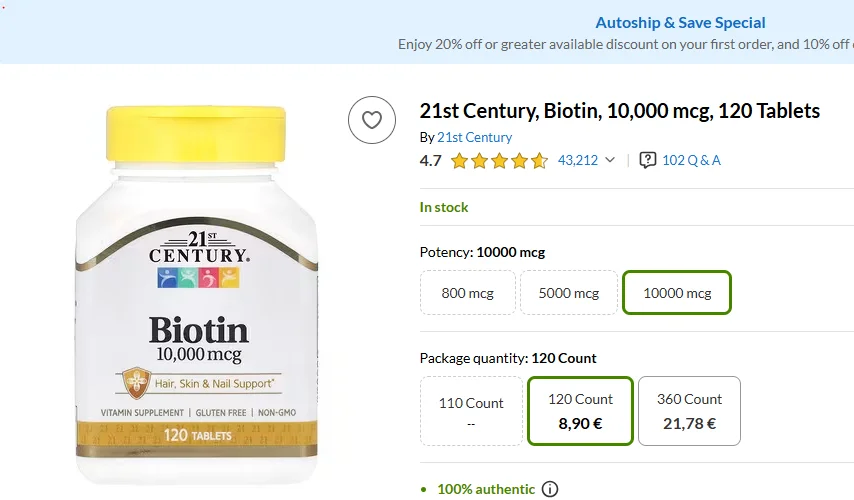Viewport: 854px width, 500px height.
Task: Click the Q&A speech bubble icon
Action: [648, 160]
